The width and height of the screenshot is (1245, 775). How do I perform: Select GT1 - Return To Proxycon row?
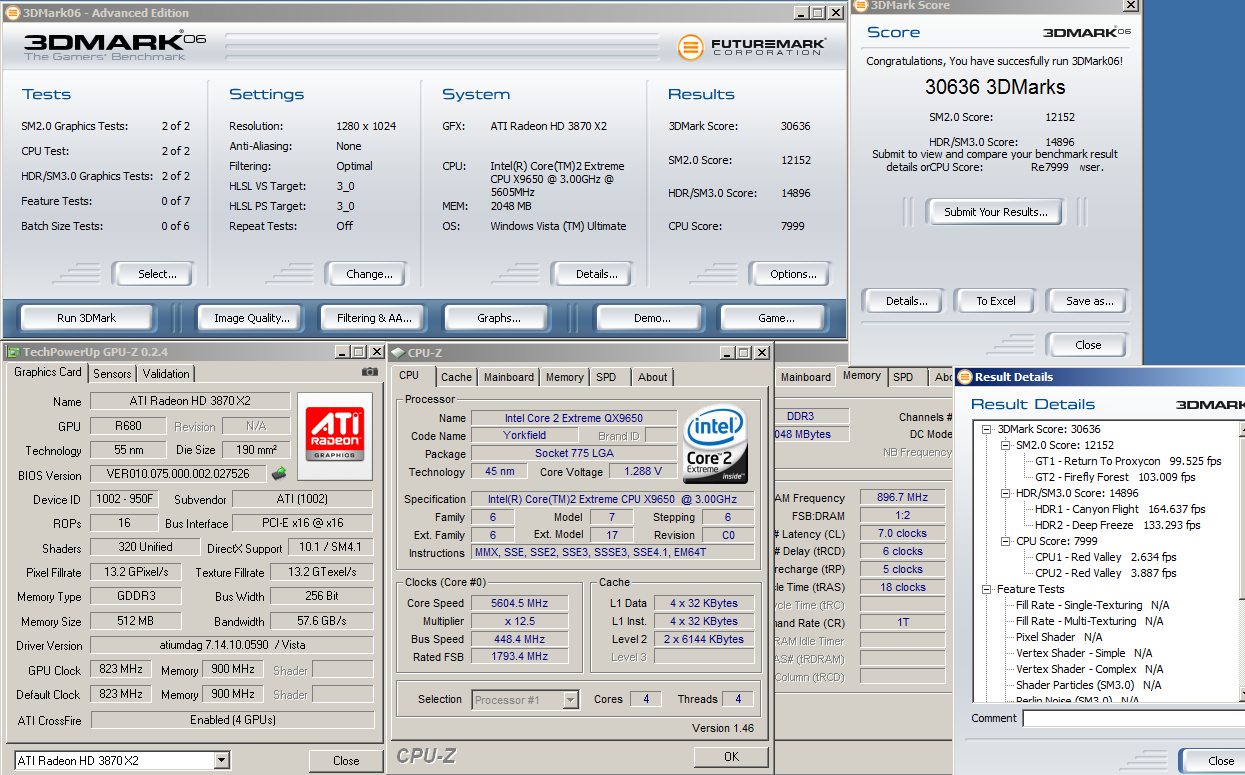(1128, 461)
